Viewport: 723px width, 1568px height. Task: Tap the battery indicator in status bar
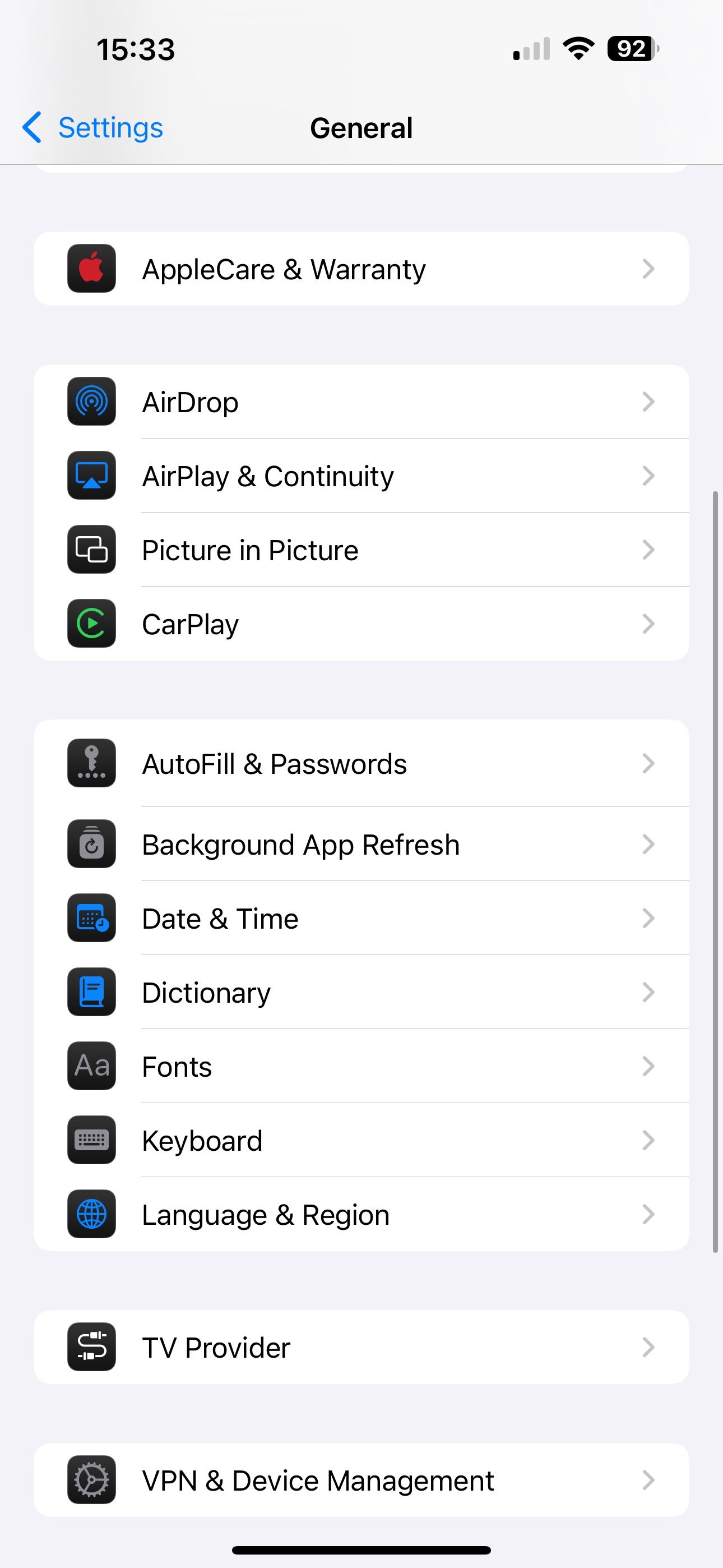pos(633,49)
